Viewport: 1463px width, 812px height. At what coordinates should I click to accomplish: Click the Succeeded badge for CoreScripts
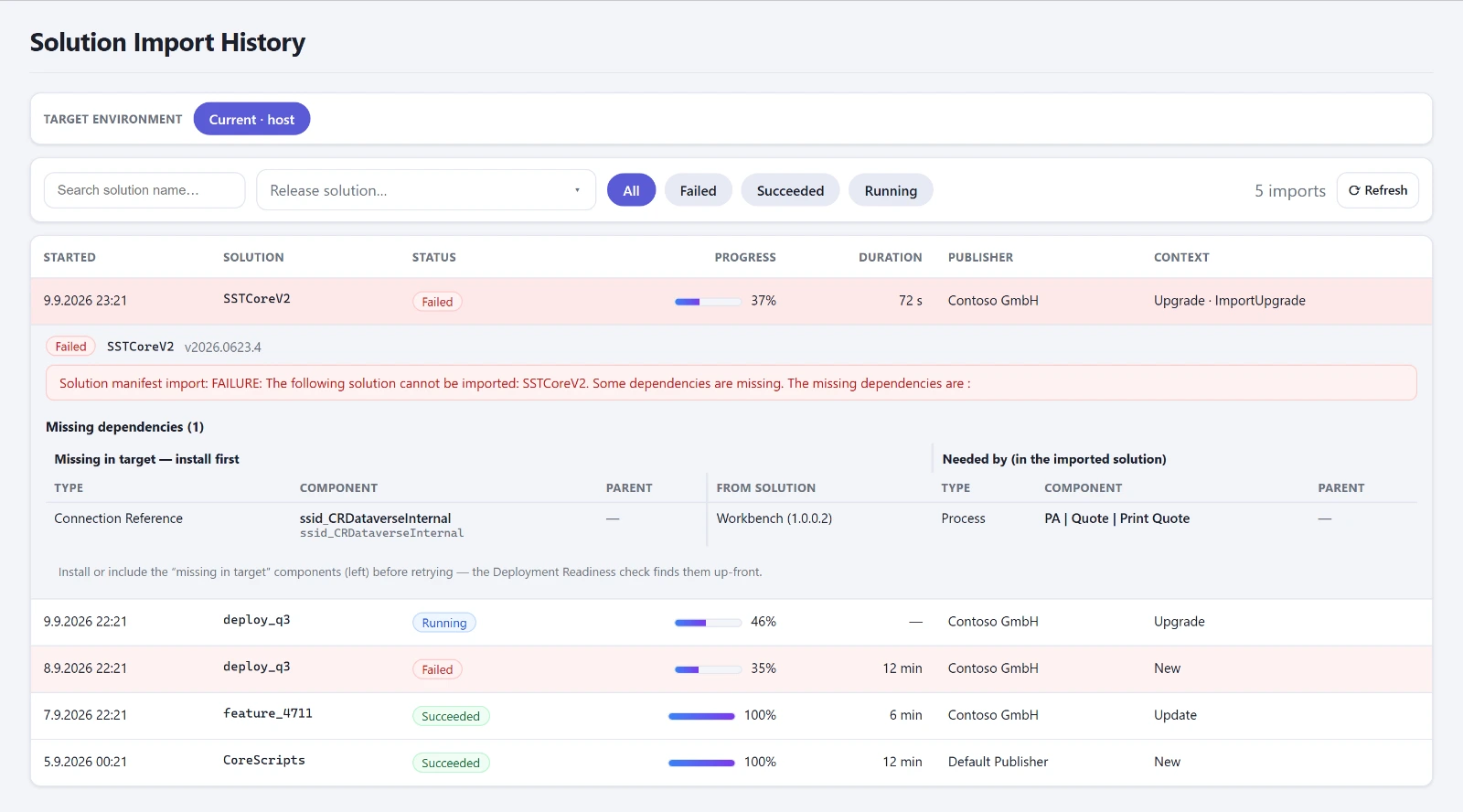pos(451,763)
